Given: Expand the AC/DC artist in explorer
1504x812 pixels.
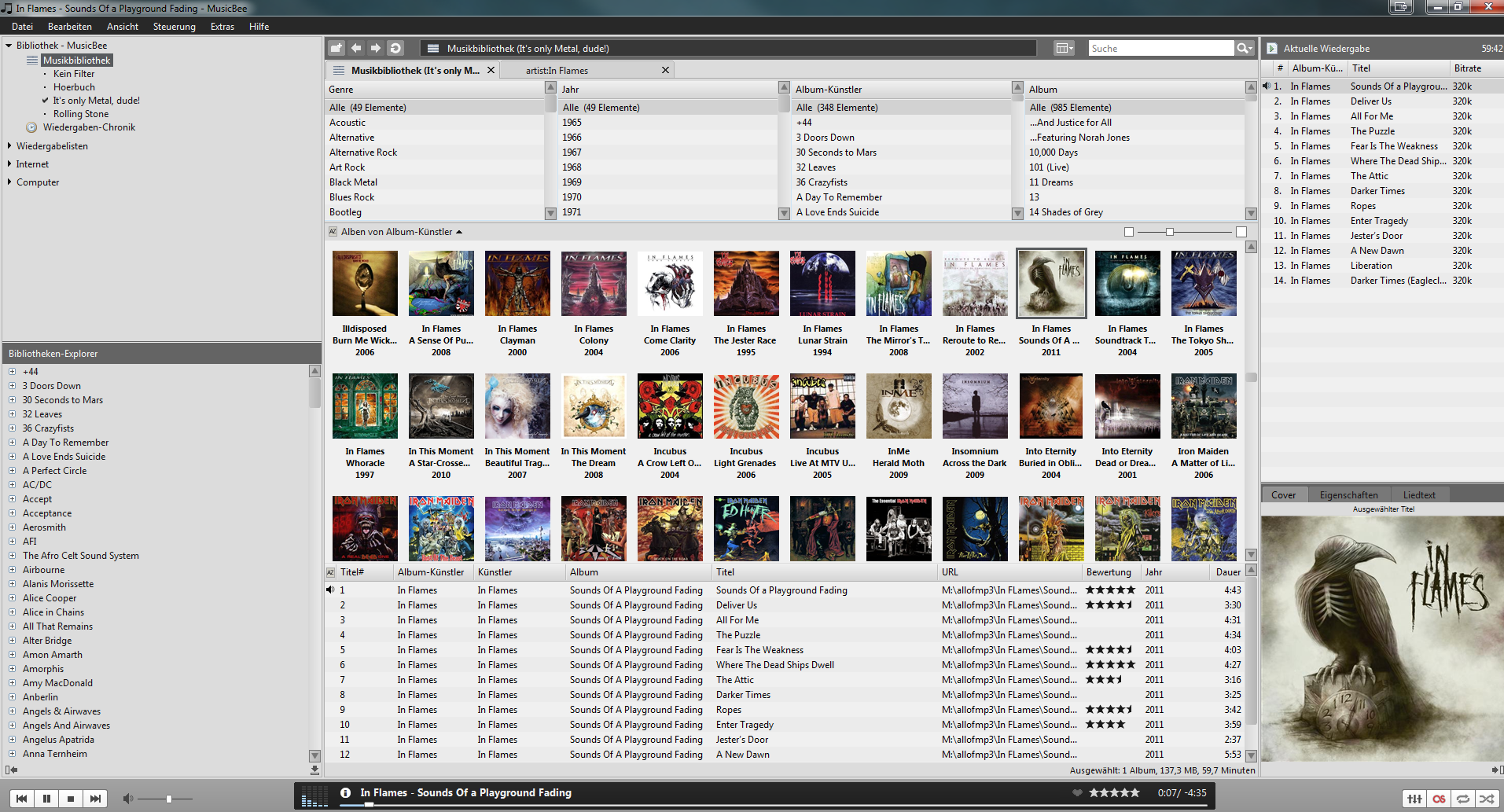Looking at the screenshot, I should pos(13,485).
